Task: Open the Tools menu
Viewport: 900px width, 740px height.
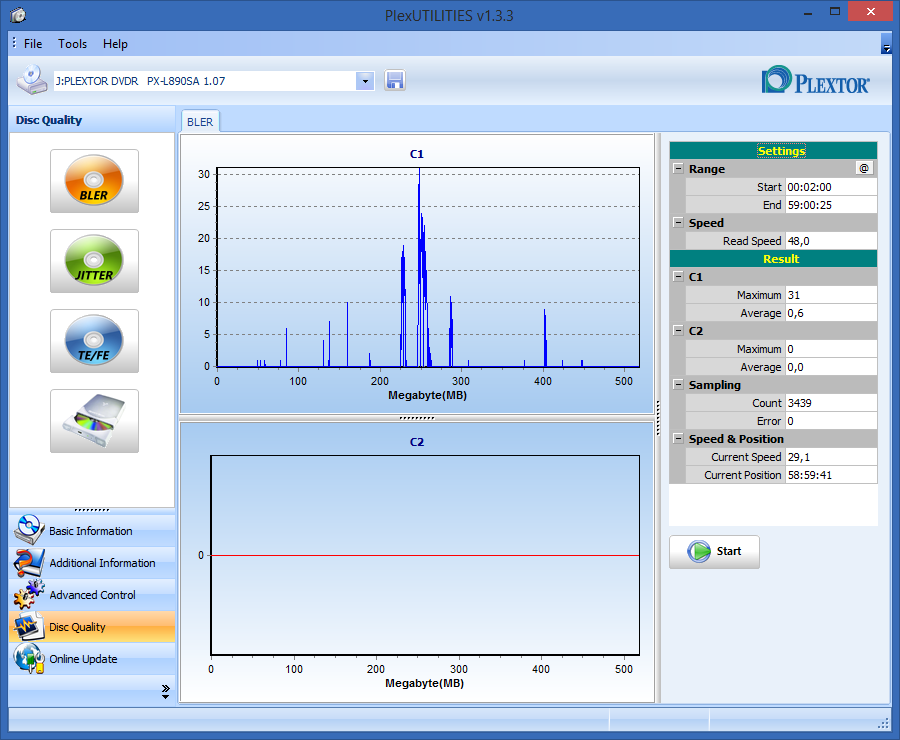Action: [72, 44]
